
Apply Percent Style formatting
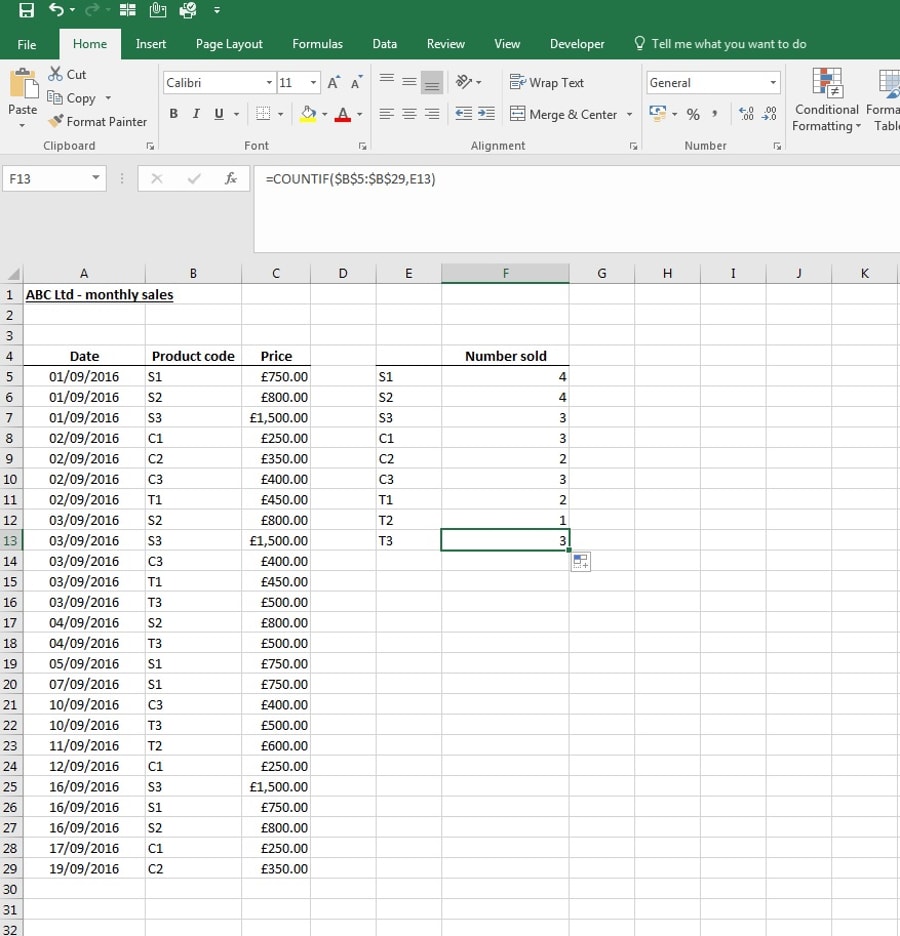(693, 114)
